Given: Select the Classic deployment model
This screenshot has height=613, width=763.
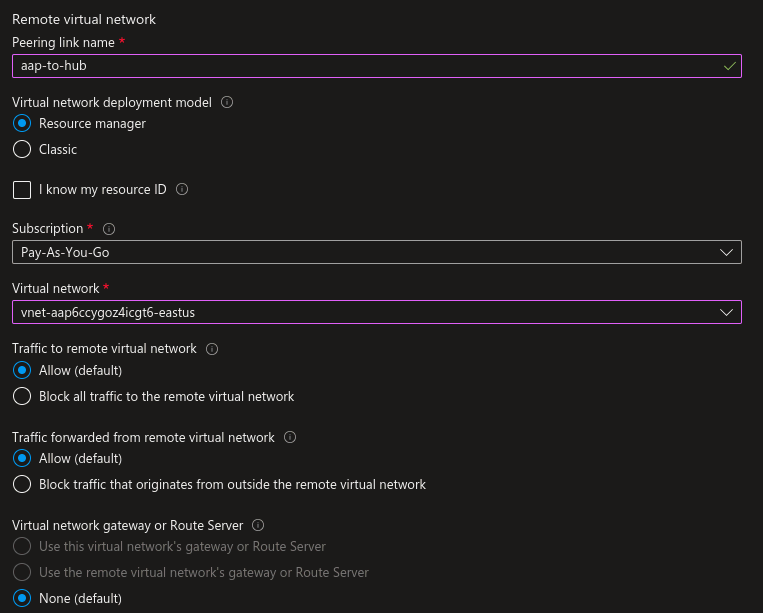Looking at the screenshot, I should coord(22,150).
